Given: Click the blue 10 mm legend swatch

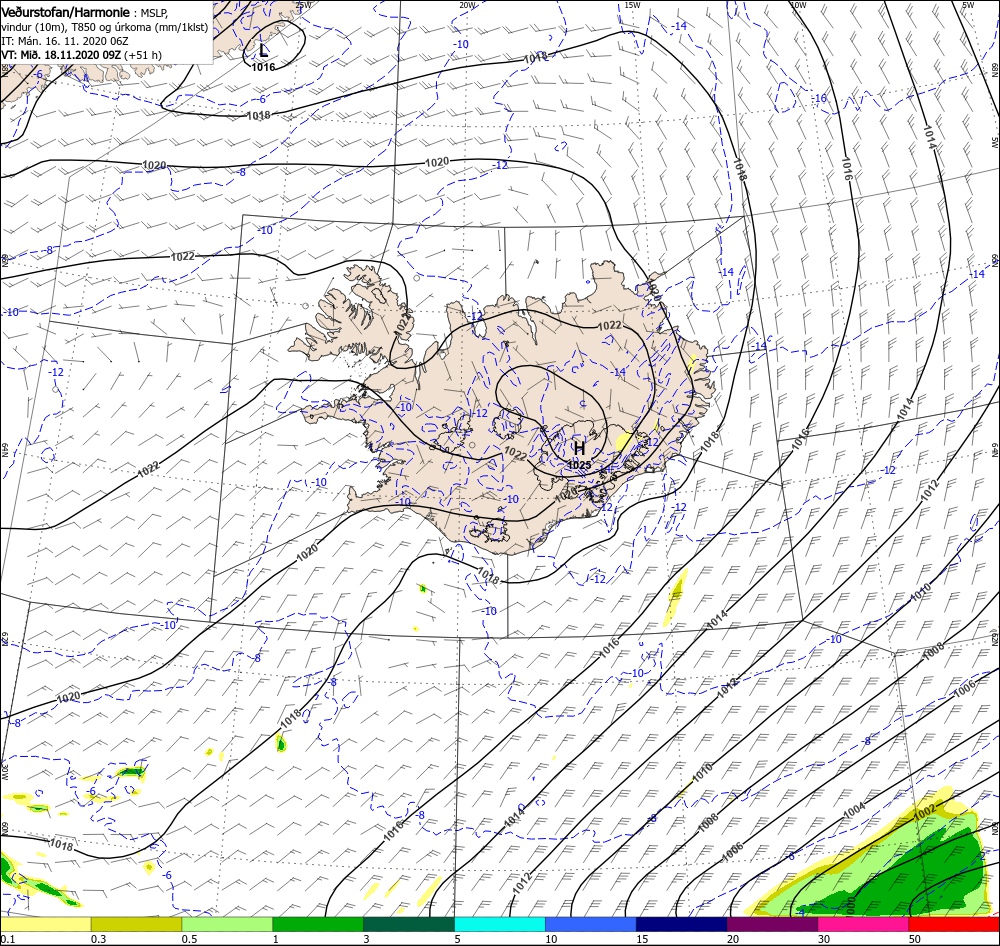Looking at the screenshot, I should (591, 924).
